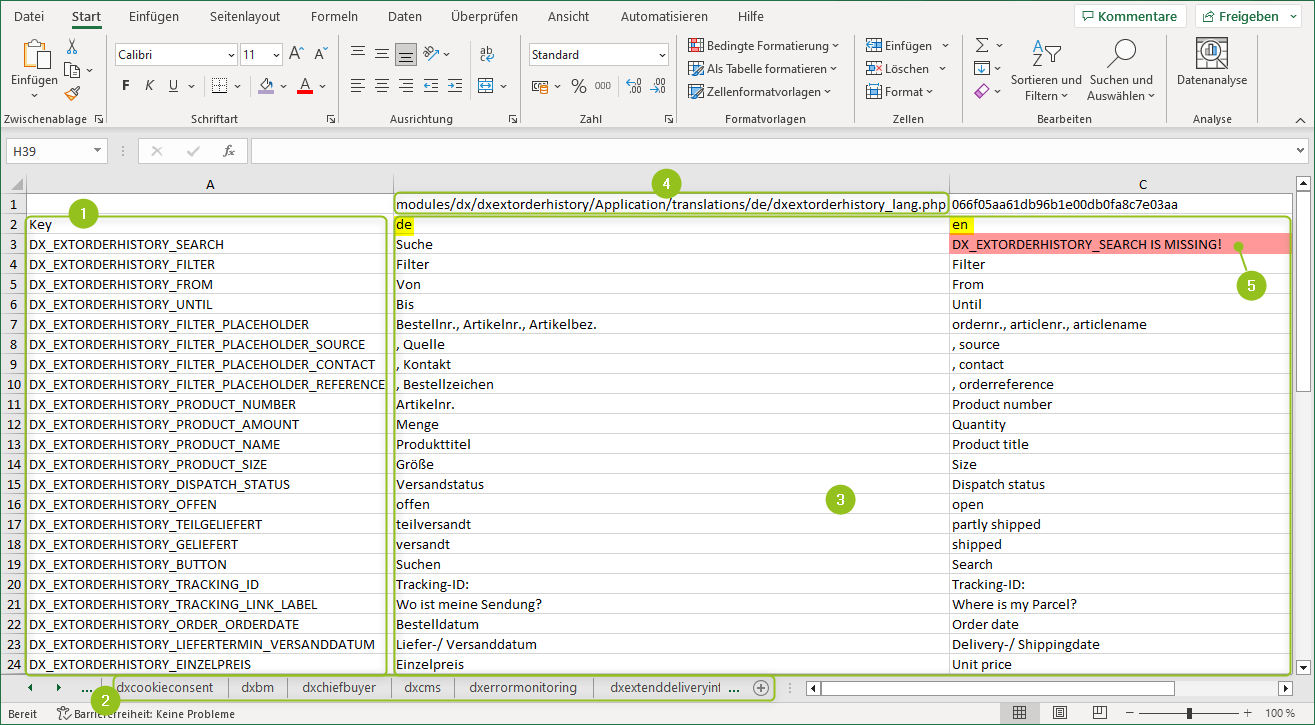Click the insert function fx icon

coord(228,151)
